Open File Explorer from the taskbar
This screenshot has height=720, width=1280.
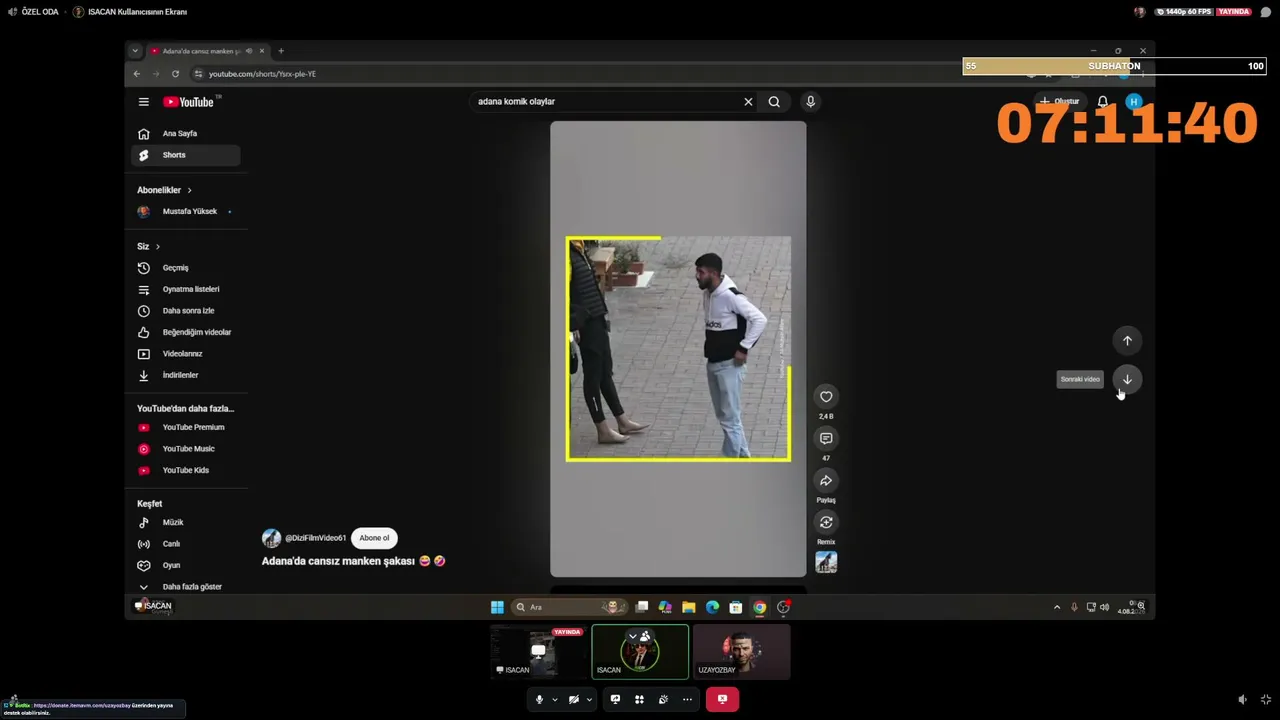(x=689, y=607)
